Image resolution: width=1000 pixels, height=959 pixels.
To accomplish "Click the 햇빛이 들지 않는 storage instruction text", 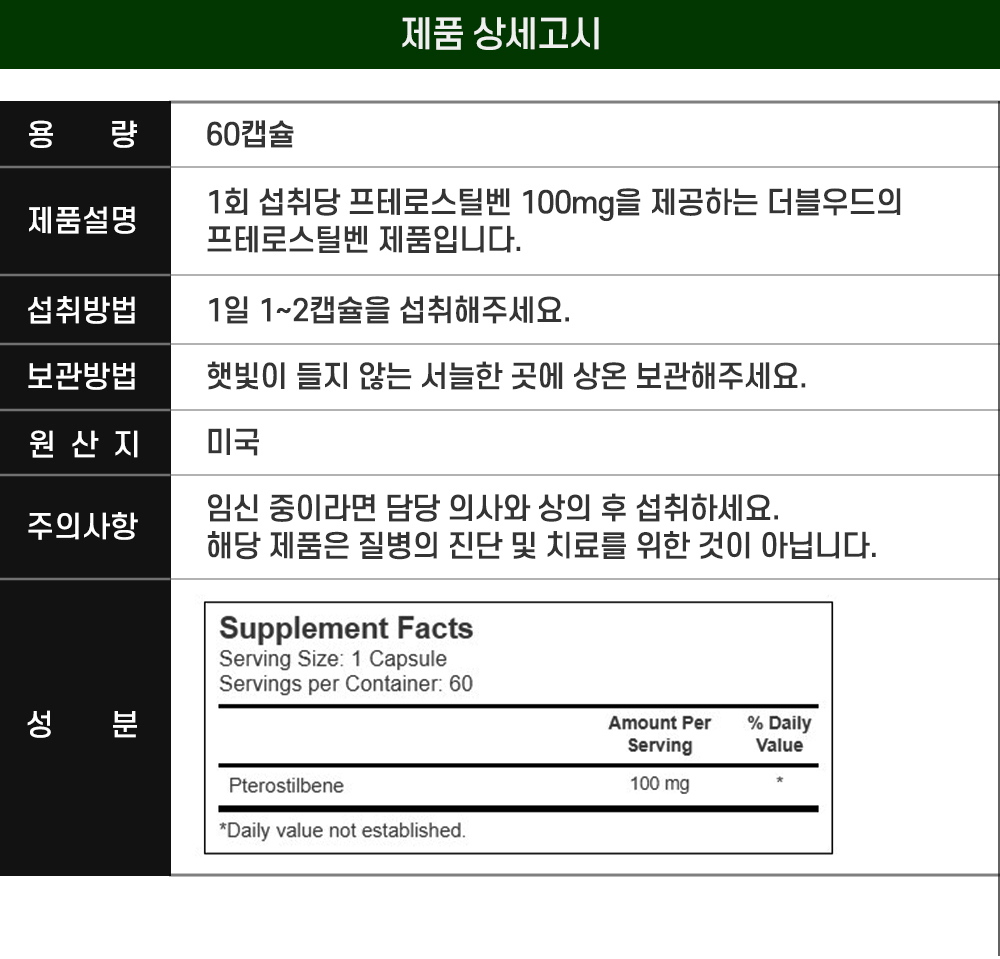I will click(x=505, y=377).
